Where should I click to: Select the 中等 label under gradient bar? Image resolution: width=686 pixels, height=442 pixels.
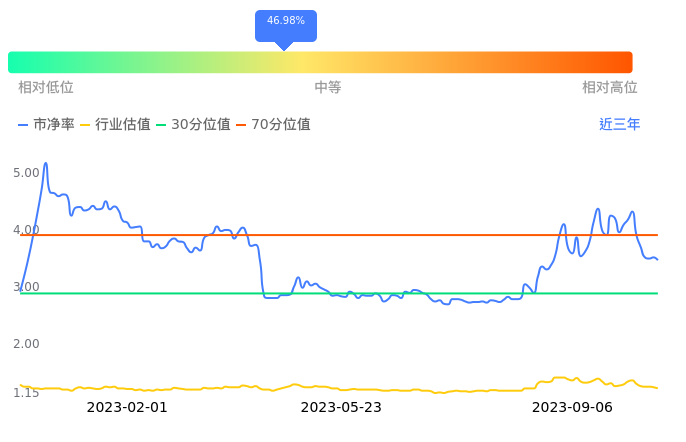coord(328,88)
